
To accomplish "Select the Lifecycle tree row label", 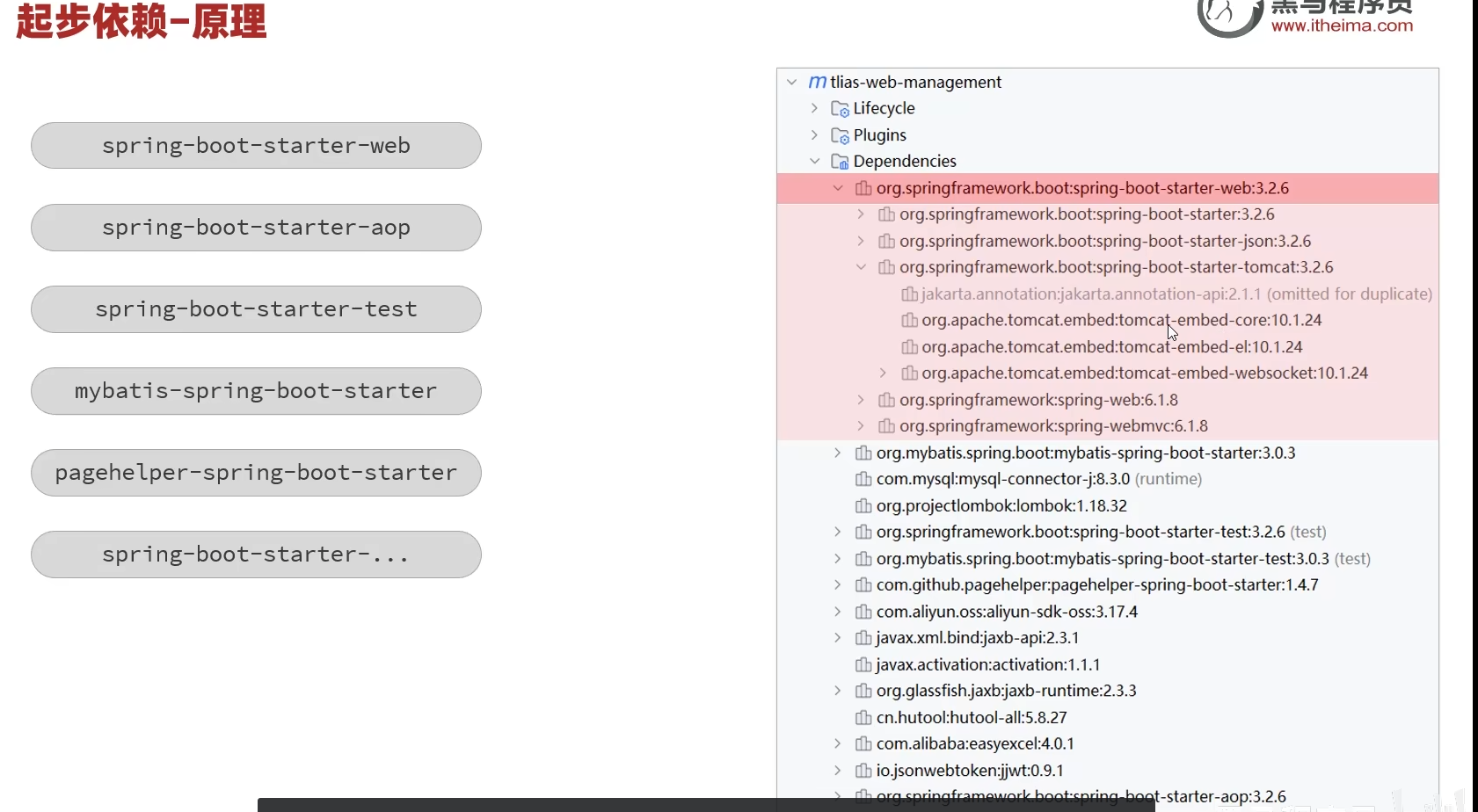I will (884, 108).
